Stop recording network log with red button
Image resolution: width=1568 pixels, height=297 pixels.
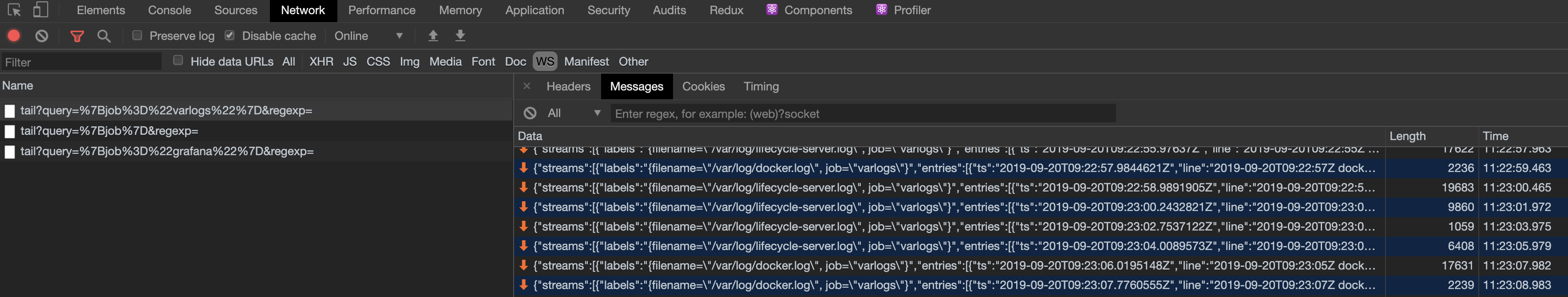pyautogui.click(x=14, y=36)
